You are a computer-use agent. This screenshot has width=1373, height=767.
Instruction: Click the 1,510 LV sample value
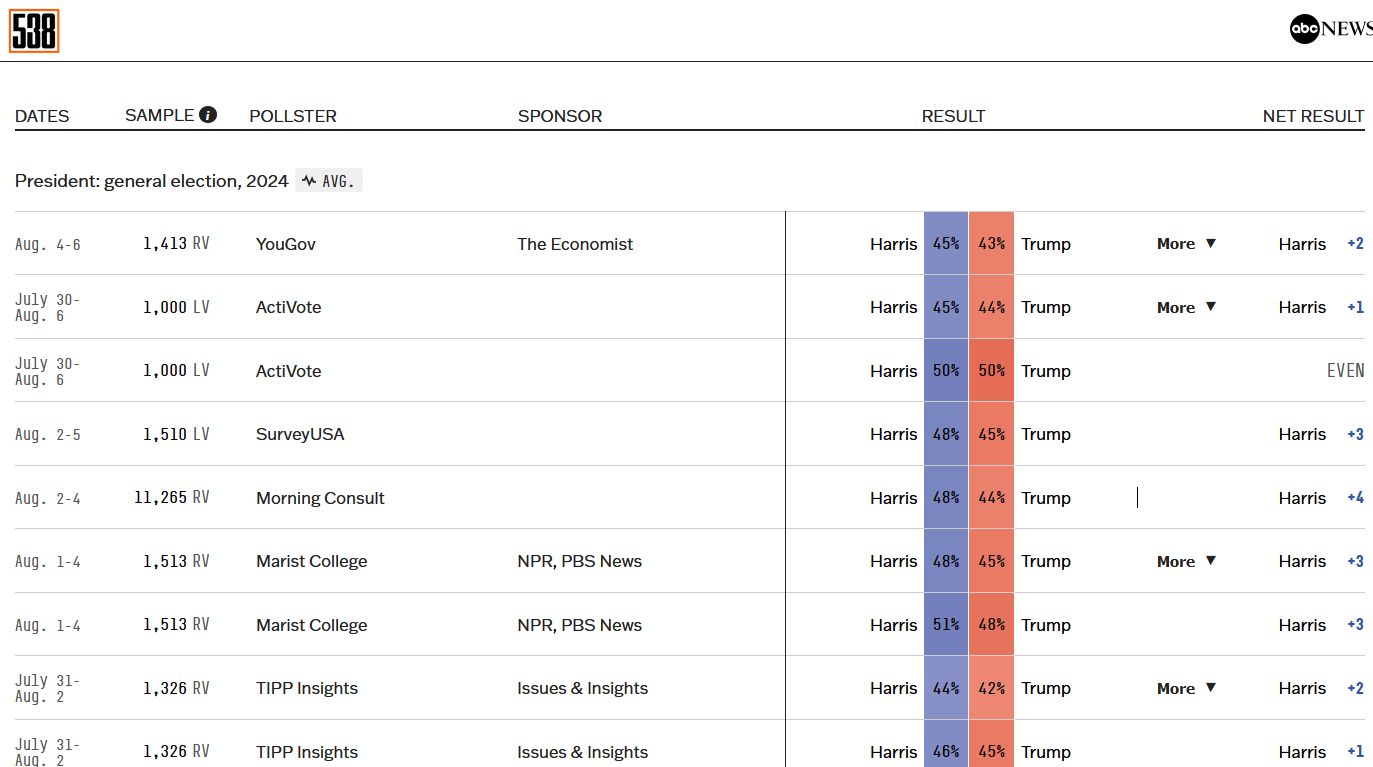176,434
